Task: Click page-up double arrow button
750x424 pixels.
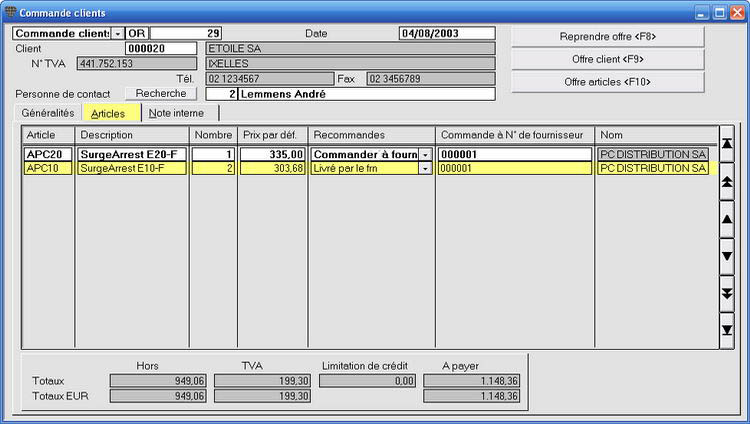Action: pyautogui.click(x=727, y=181)
